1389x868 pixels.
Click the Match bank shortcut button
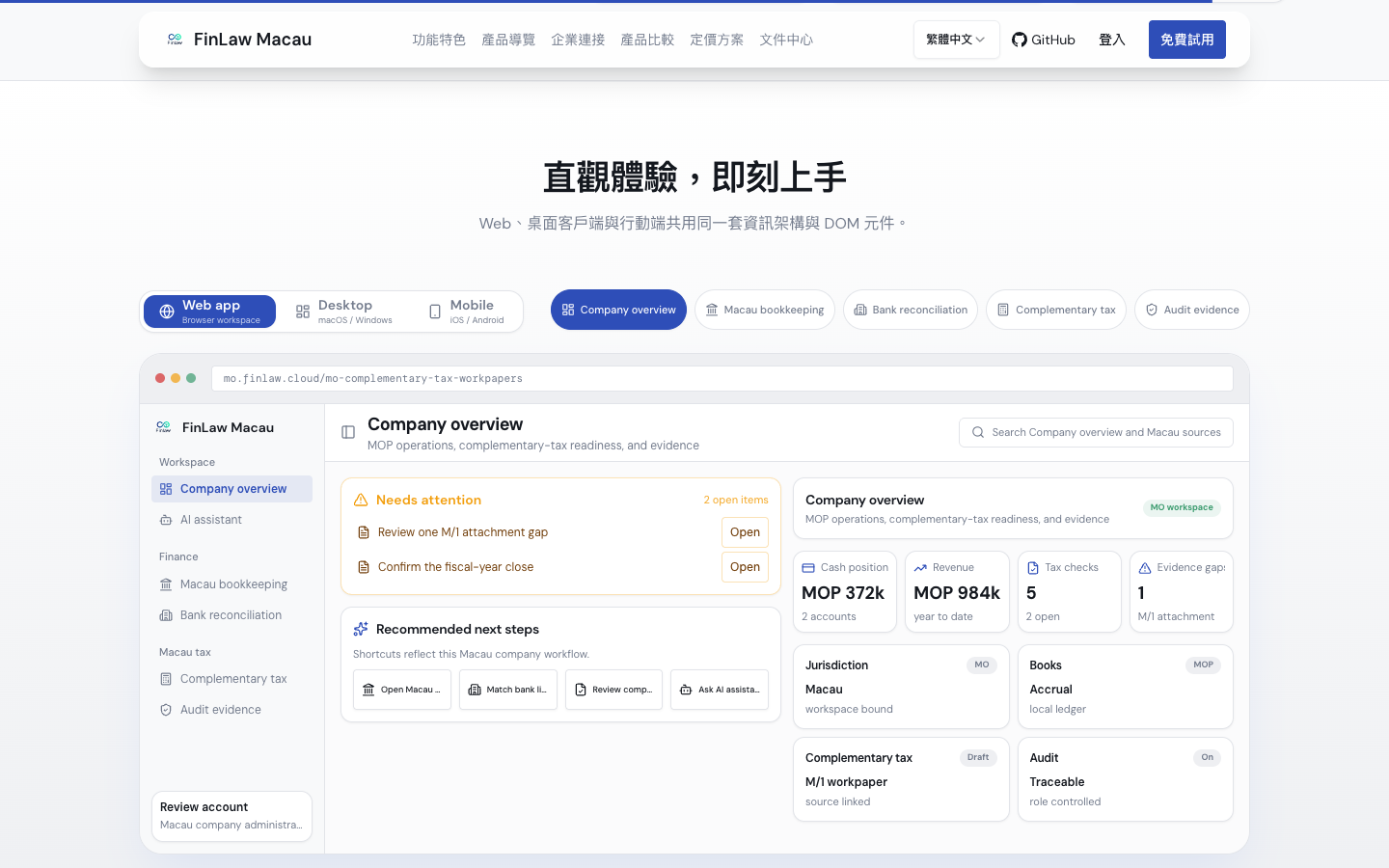pos(508,690)
